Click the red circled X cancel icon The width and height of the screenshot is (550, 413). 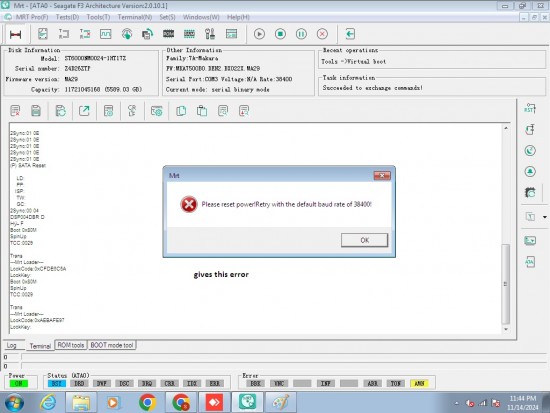322,34
